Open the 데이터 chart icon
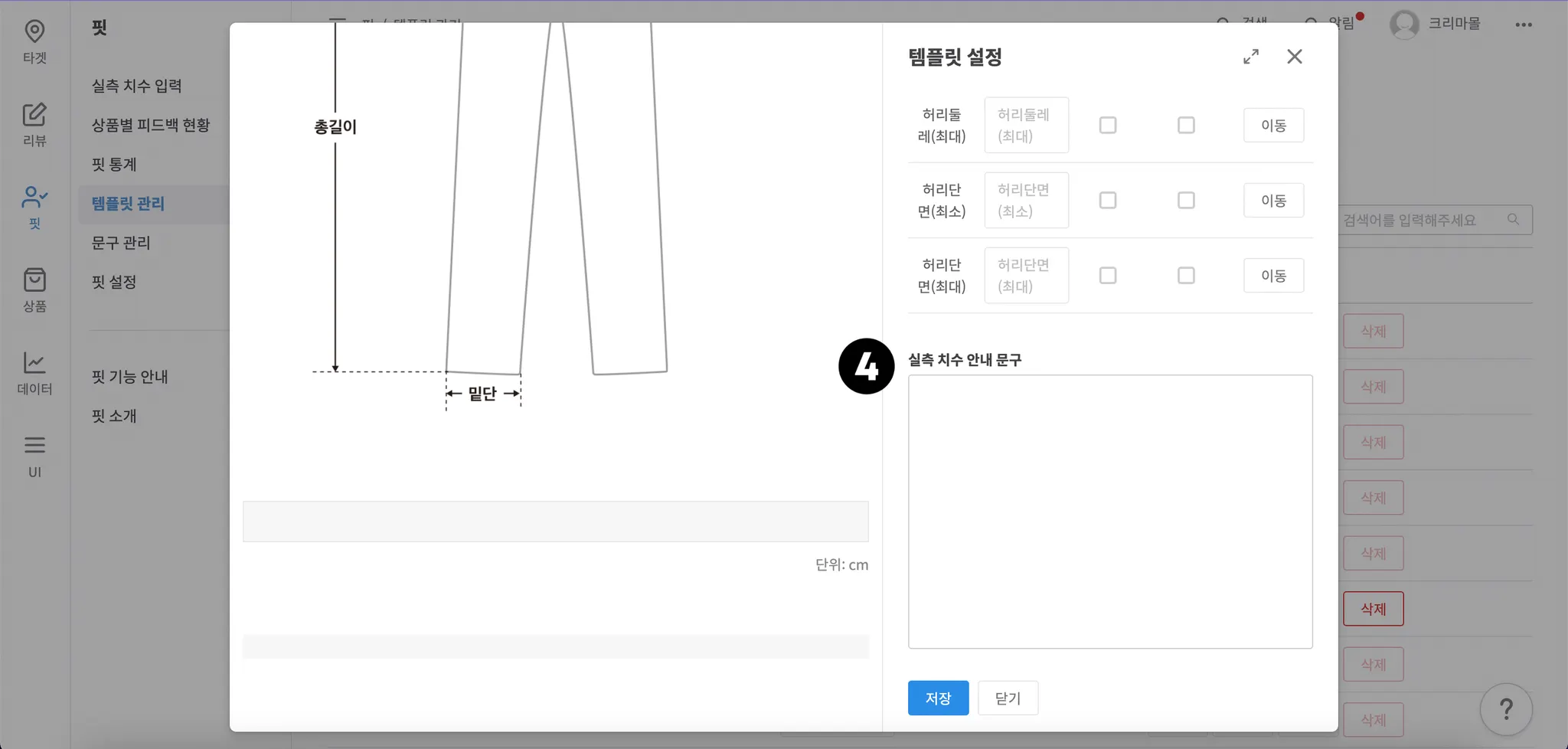1568x749 pixels. pyautogui.click(x=34, y=372)
